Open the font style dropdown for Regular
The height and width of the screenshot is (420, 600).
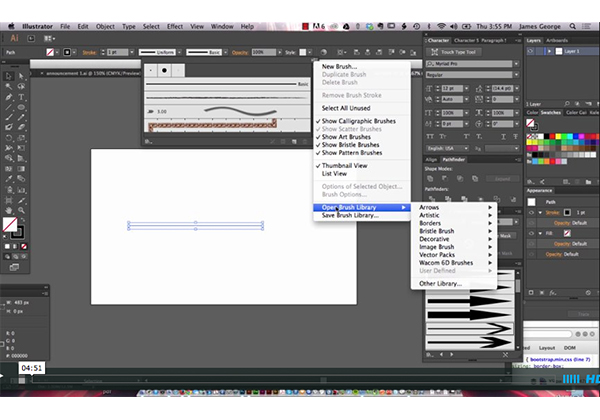point(517,75)
